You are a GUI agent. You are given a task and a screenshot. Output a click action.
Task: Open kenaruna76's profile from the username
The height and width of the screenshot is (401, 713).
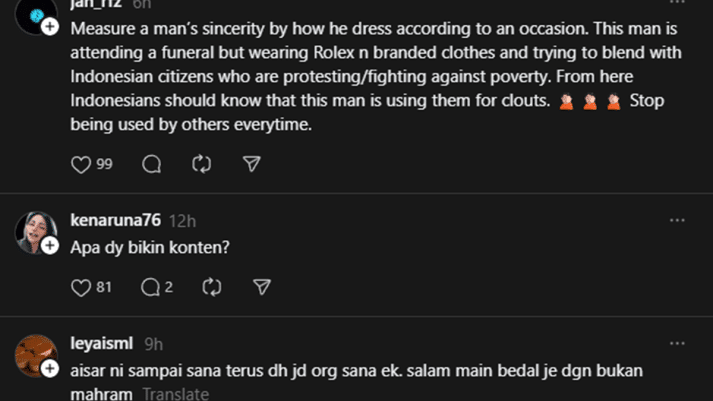[x=116, y=220]
